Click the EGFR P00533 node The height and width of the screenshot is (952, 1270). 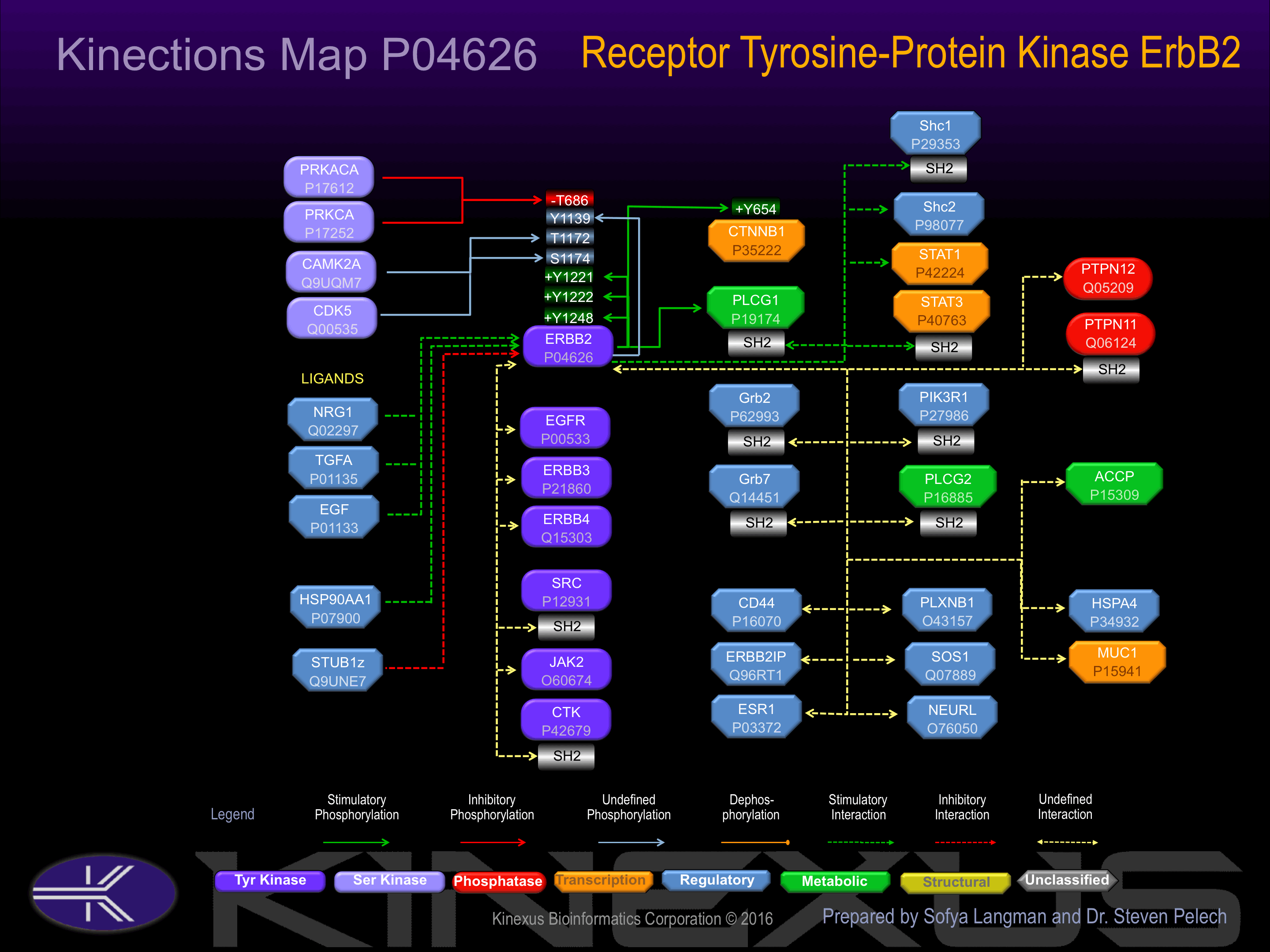coord(565,429)
